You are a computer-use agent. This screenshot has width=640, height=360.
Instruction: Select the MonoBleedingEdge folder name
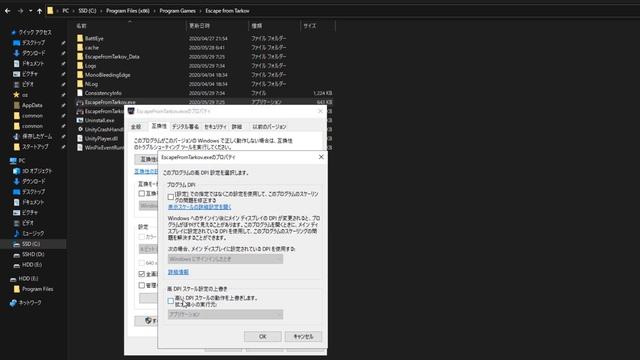pos(108,75)
